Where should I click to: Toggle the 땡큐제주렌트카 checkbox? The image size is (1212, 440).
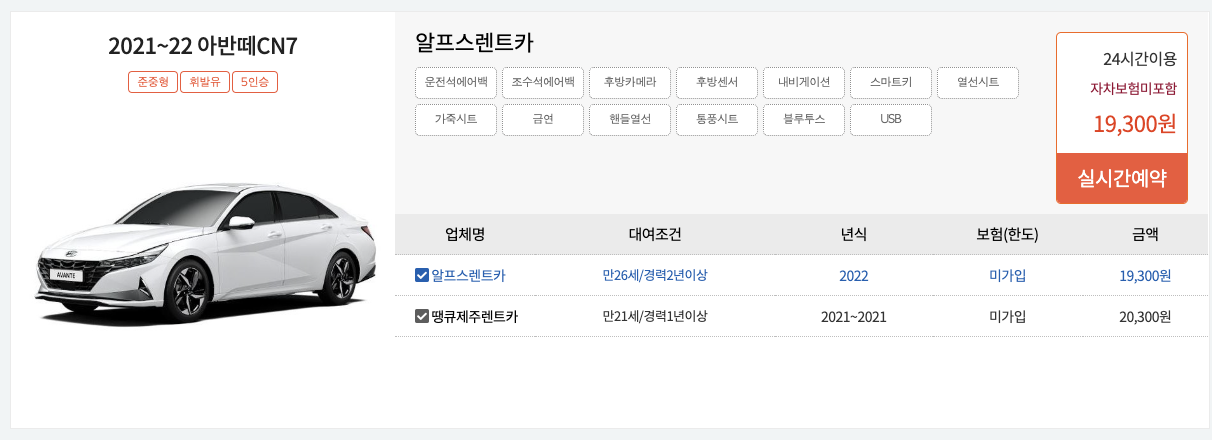[421, 316]
